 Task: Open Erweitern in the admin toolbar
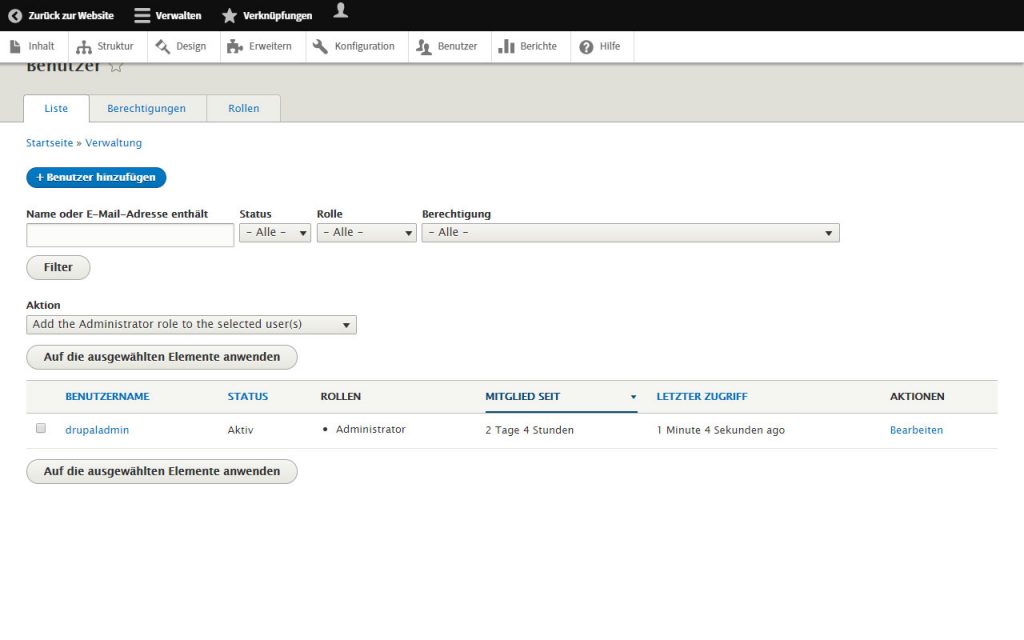pos(260,46)
